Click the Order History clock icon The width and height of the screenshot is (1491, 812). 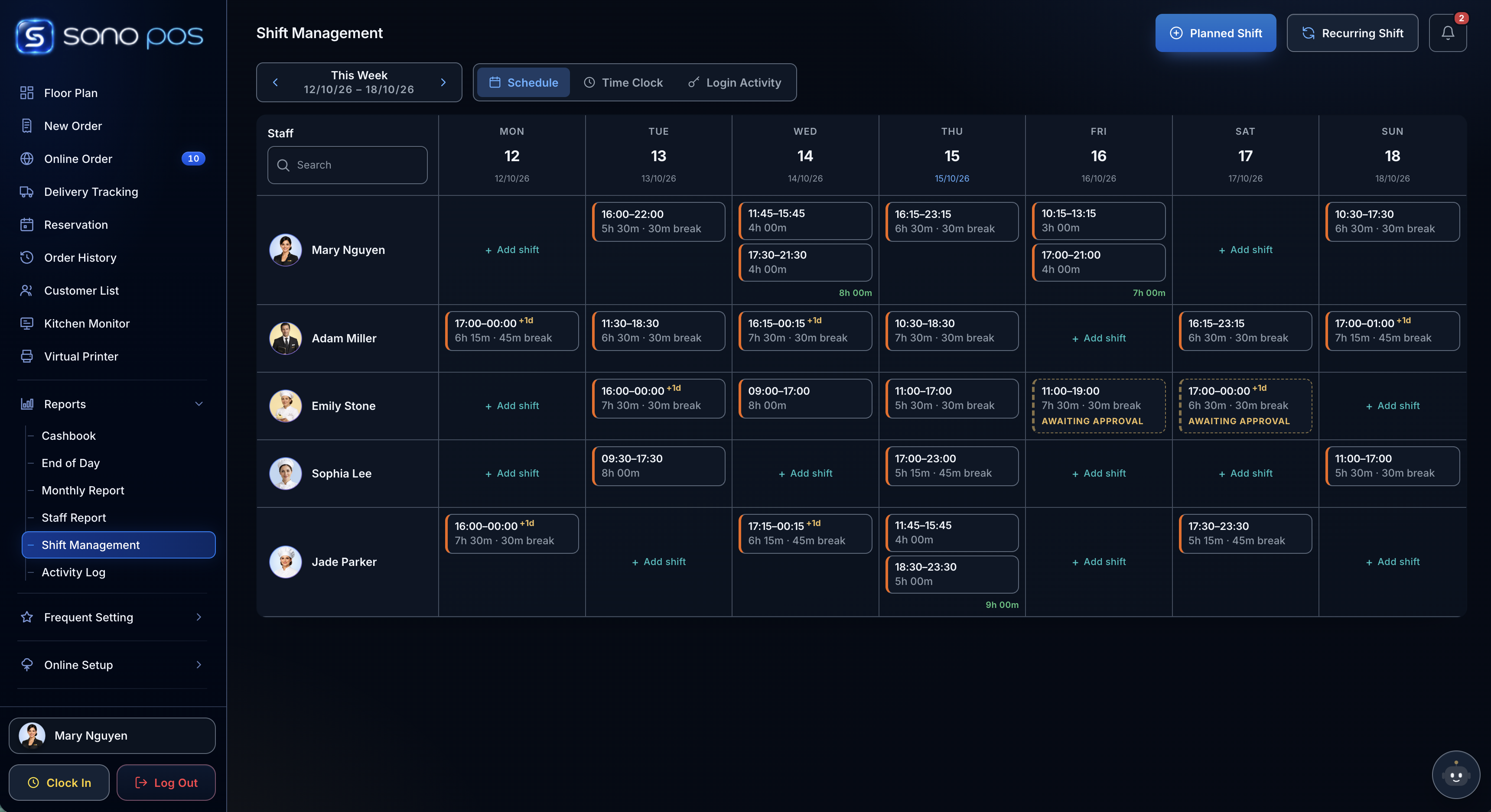click(26, 257)
